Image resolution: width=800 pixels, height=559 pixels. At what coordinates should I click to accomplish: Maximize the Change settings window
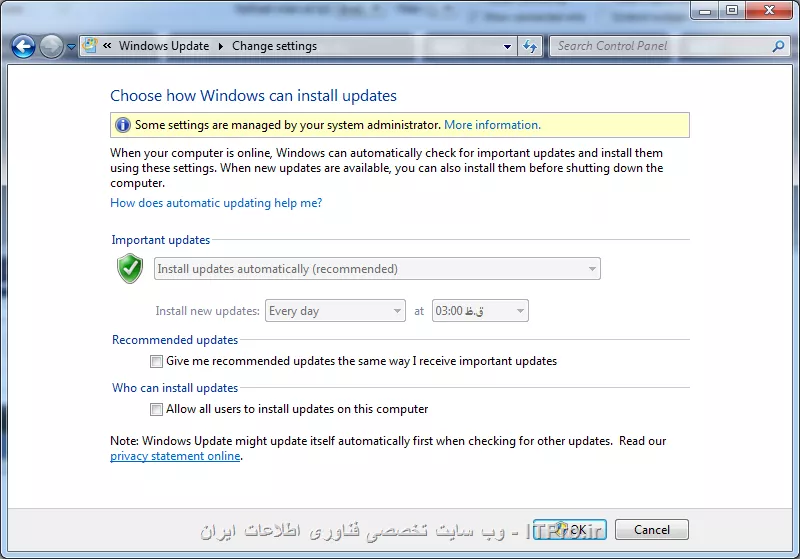click(x=732, y=11)
